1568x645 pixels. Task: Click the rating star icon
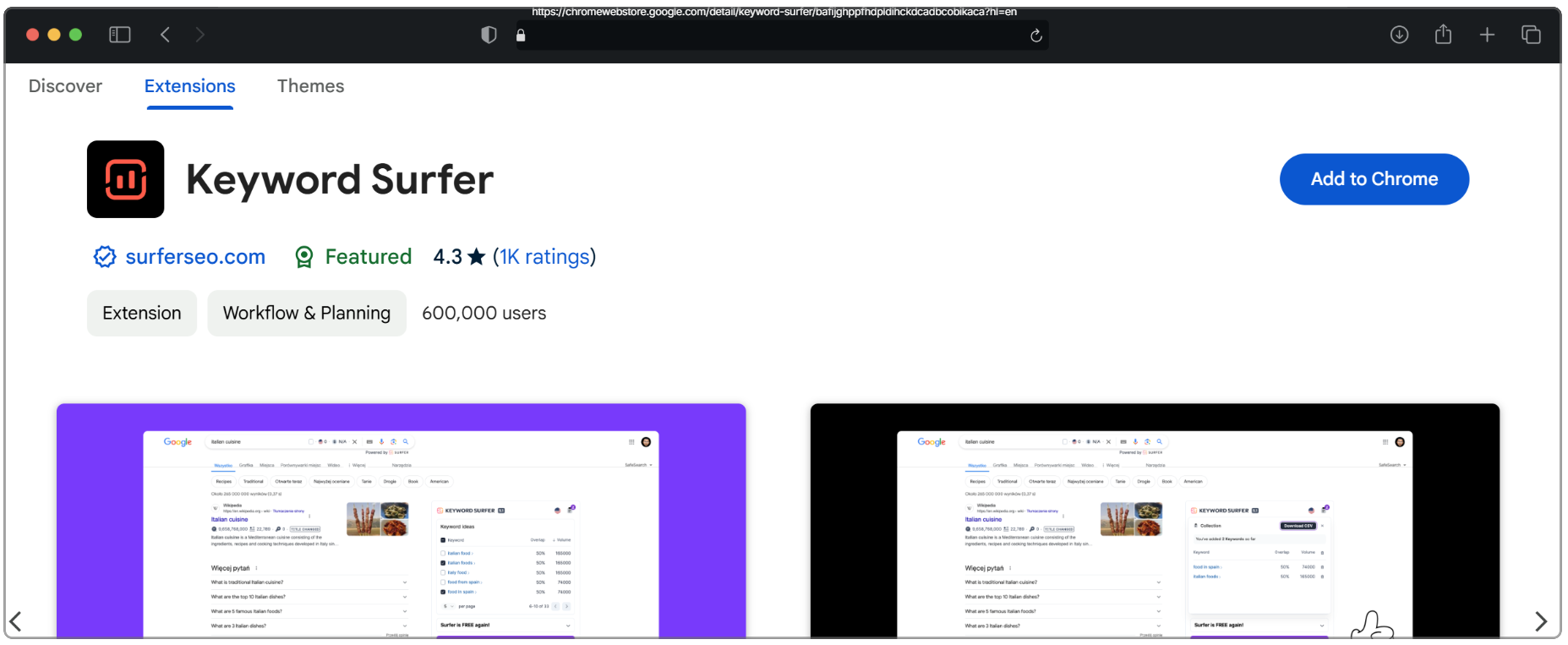(x=477, y=256)
